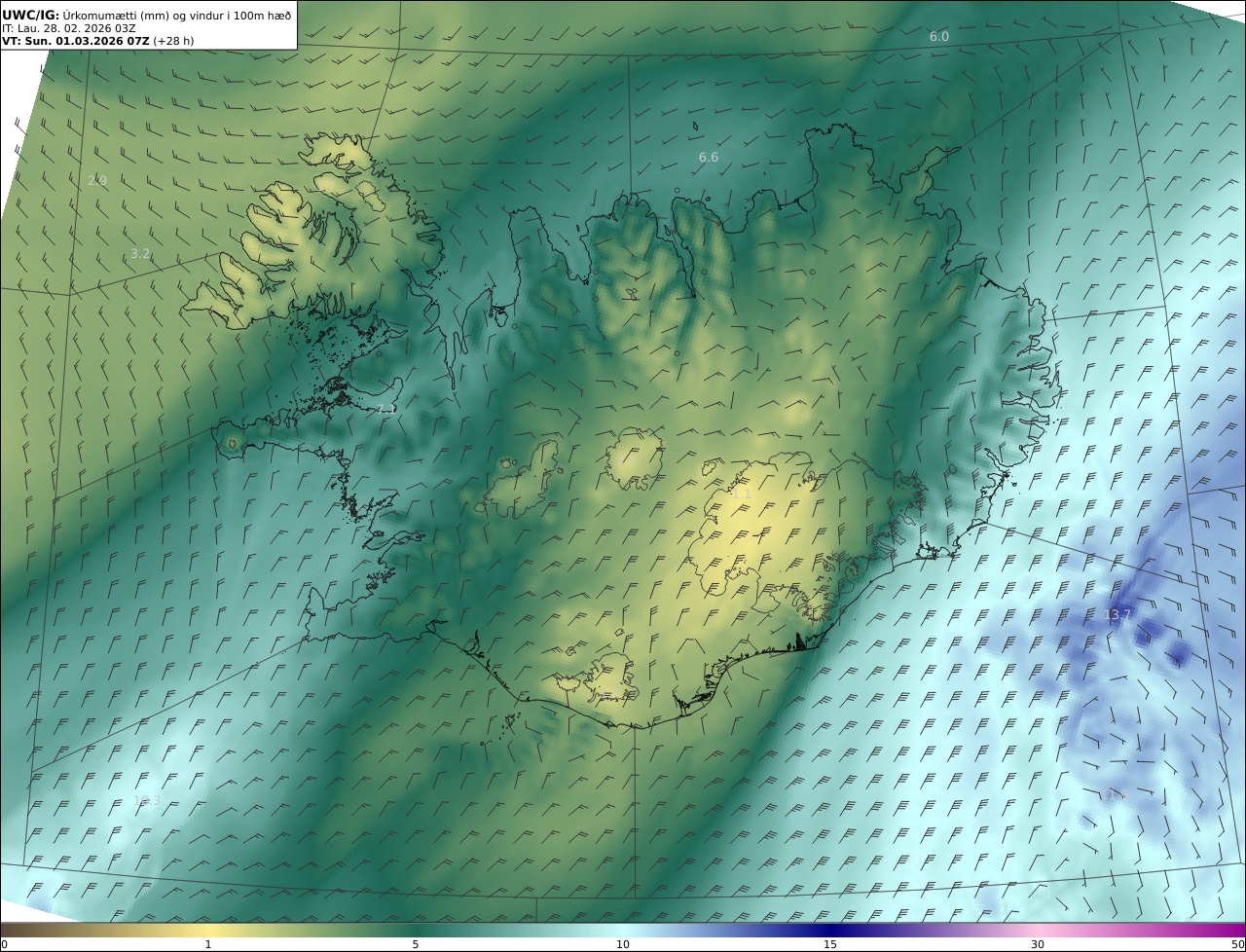
Task: Click the 'UWC/IG: Úrkomumætti (mm)' title line
Action: (x=146, y=15)
